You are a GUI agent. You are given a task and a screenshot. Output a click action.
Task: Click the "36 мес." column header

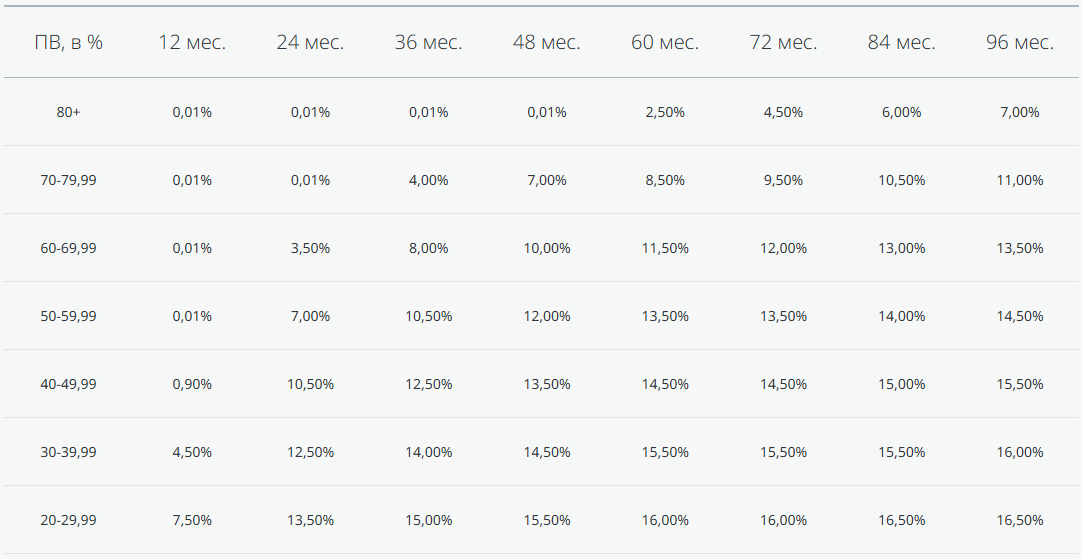pos(428,43)
